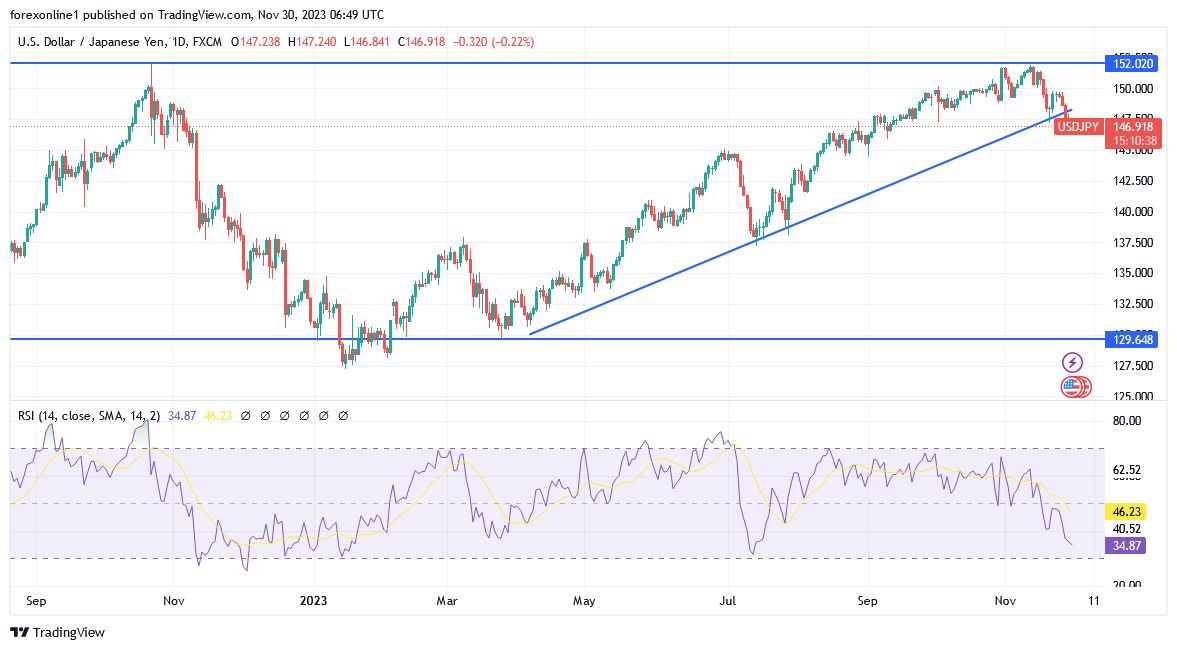Toggle the fourth slashed-circle RSI plot
The image size is (1177, 650).
304,415
